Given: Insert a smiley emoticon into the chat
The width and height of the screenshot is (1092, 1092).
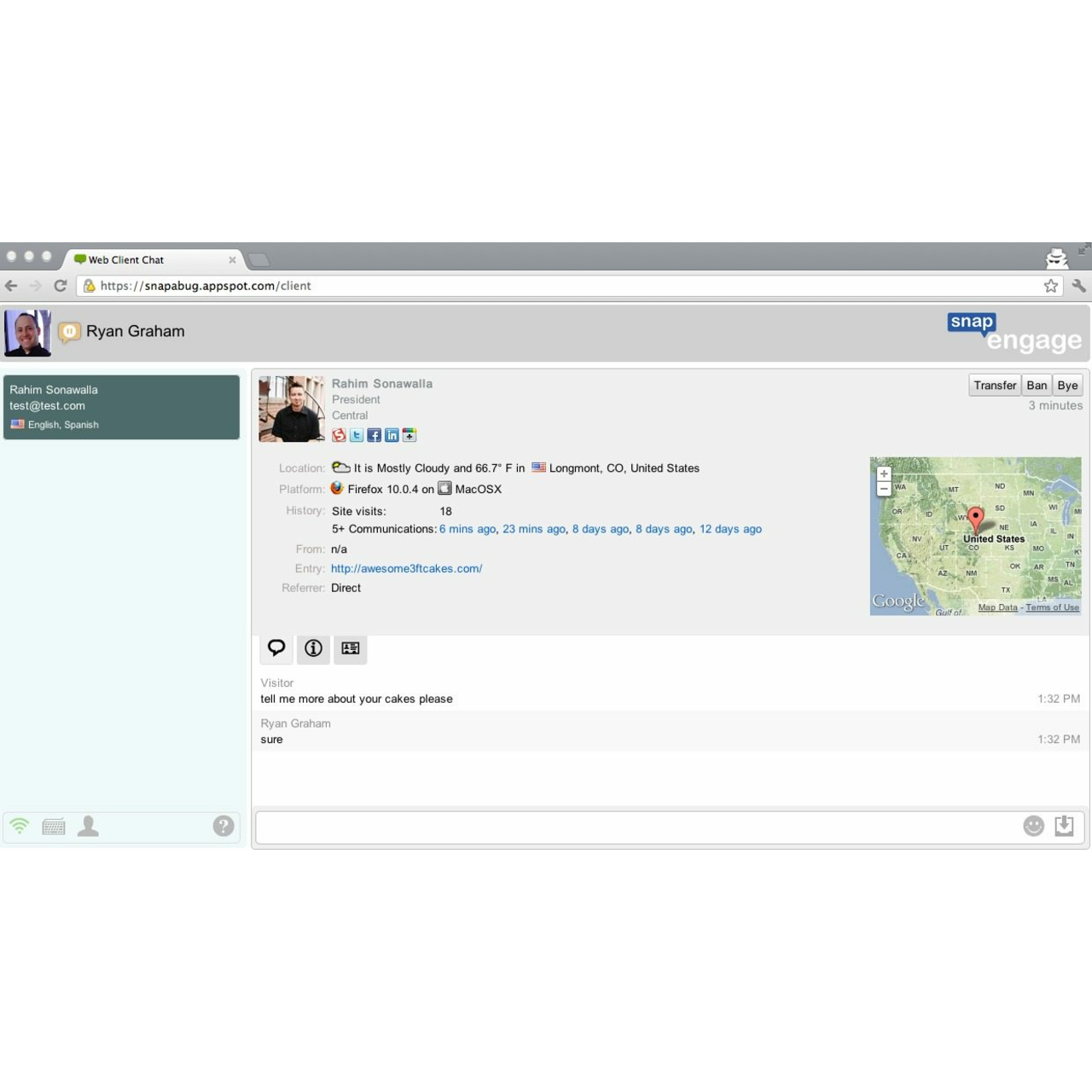Looking at the screenshot, I should tap(1033, 826).
